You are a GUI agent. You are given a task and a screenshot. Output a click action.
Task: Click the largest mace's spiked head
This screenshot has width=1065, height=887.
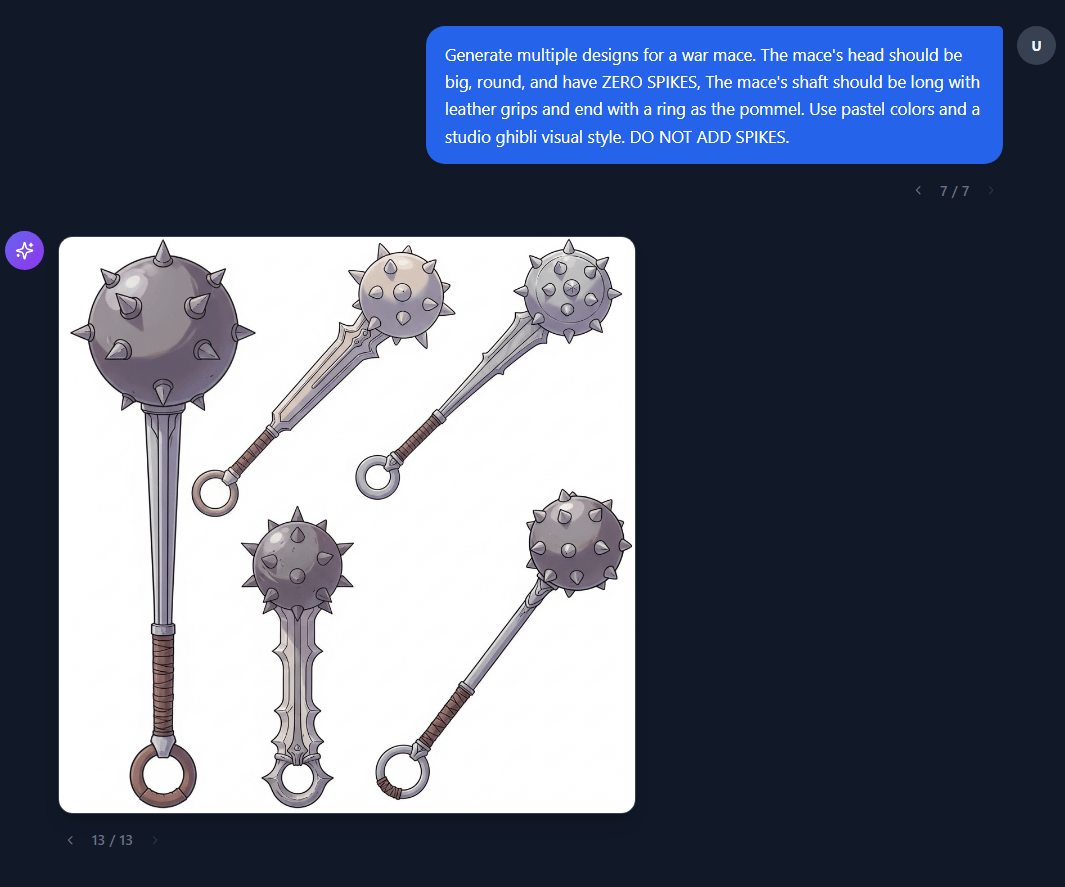[x=163, y=326]
